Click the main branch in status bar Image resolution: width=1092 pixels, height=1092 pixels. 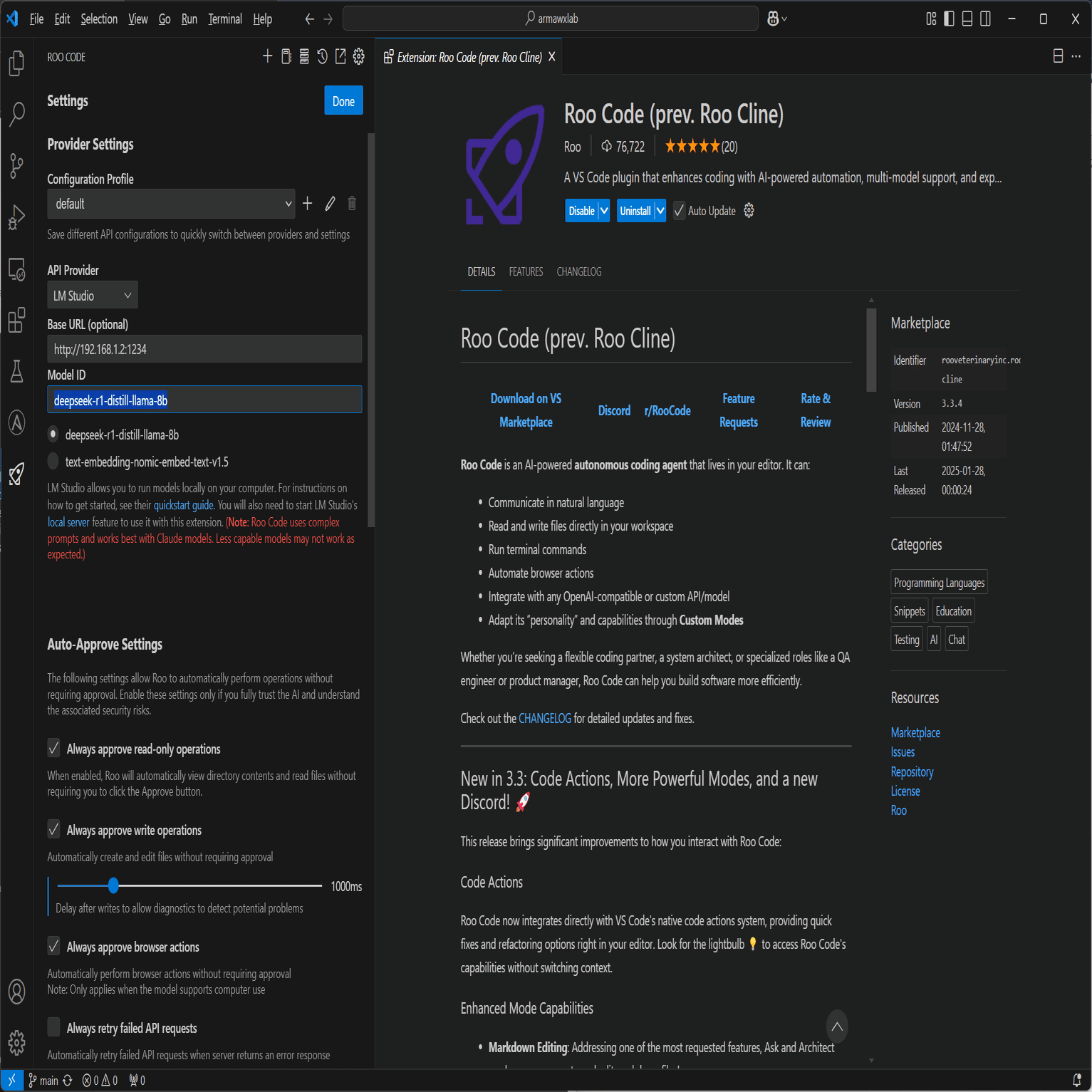tap(43, 1081)
